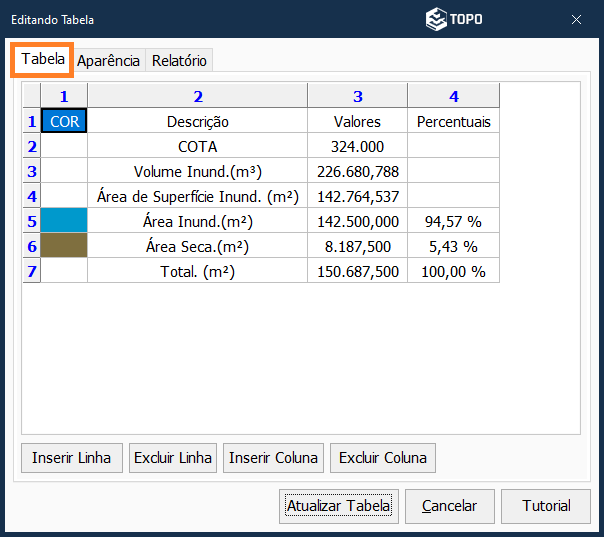The image size is (604, 537).
Task: Click column header 2
Action: [x=198, y=96]
